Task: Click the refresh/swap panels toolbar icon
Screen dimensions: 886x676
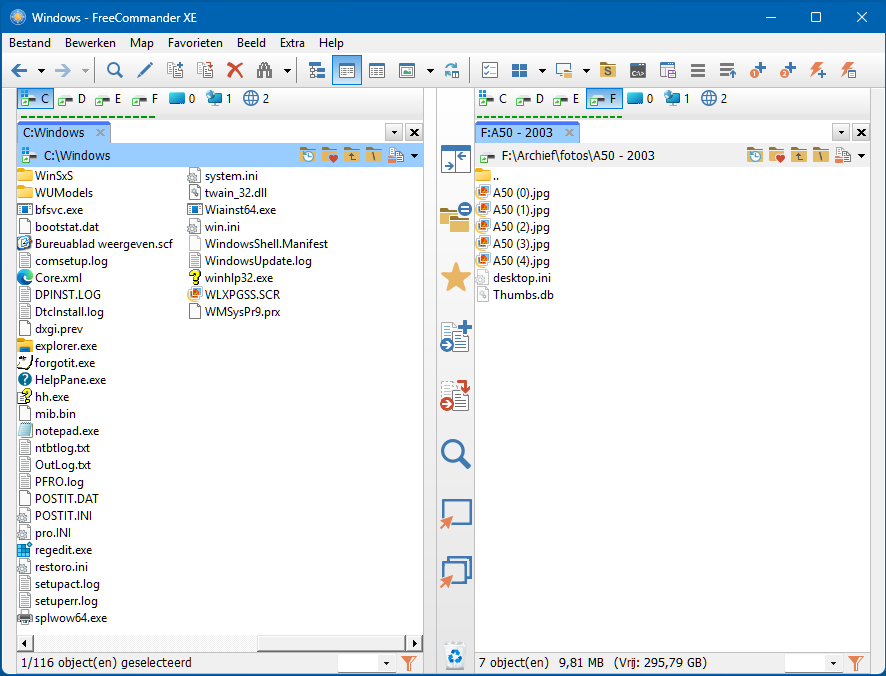Action: 452,71
